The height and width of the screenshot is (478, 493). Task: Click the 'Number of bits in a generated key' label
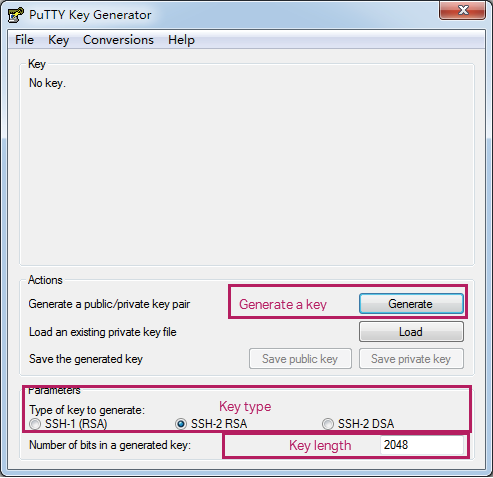point(110,445)
